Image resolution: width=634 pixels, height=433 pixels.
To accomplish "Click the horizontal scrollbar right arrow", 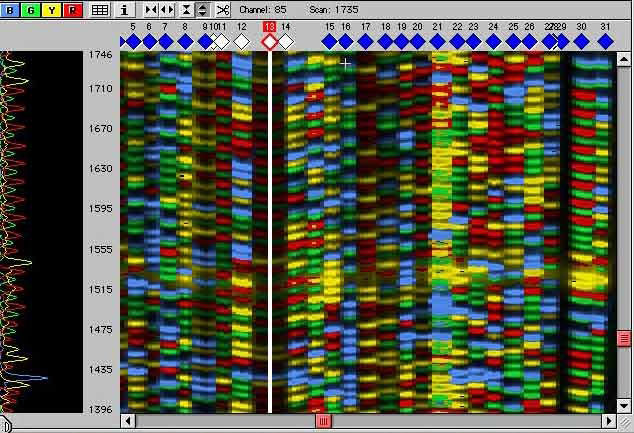I will tap(609, 421).
